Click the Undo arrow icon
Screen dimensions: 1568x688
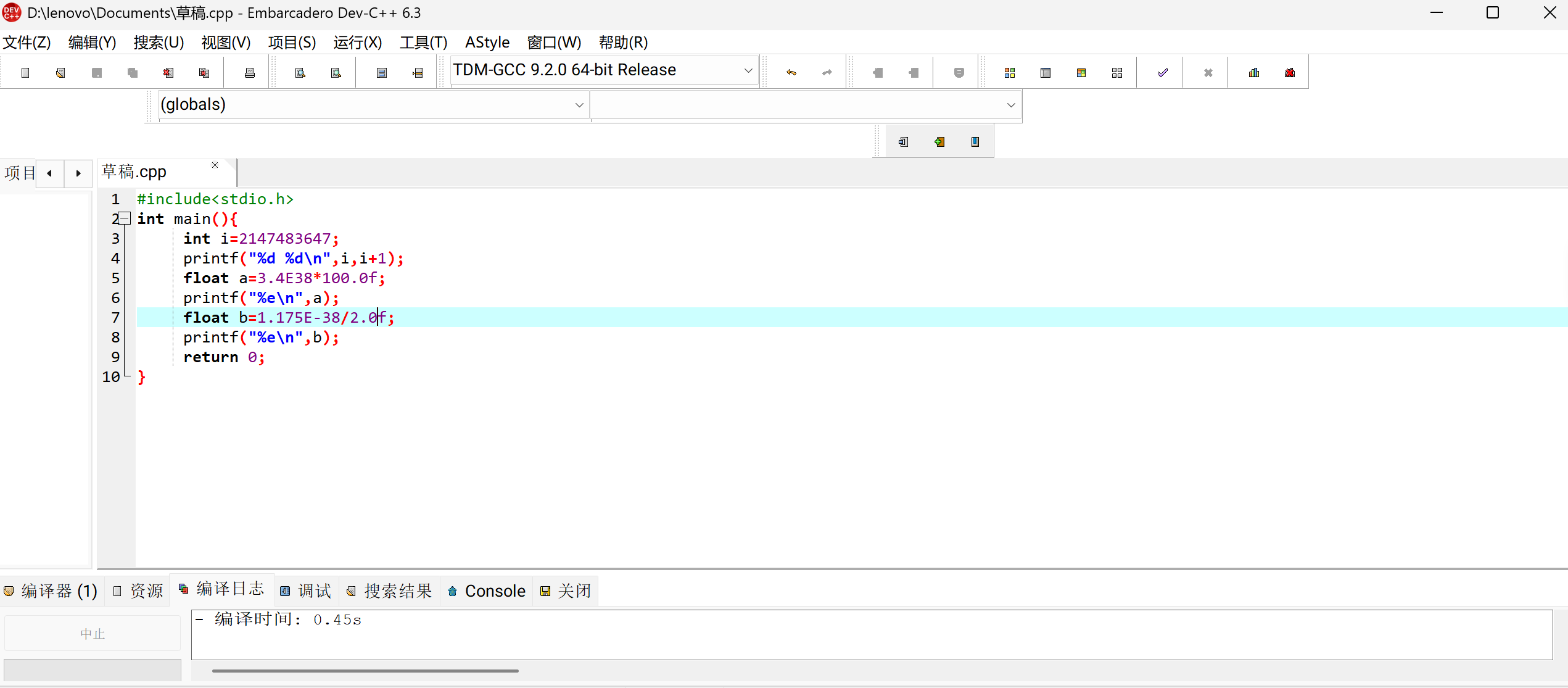pyautogui.click(x=791, y=73)
